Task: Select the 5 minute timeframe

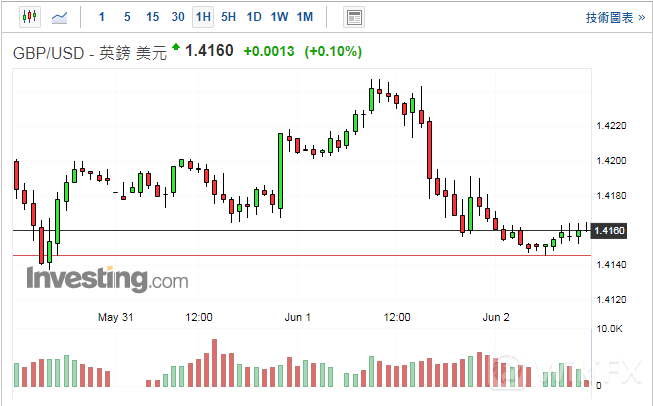Action: 126,17
